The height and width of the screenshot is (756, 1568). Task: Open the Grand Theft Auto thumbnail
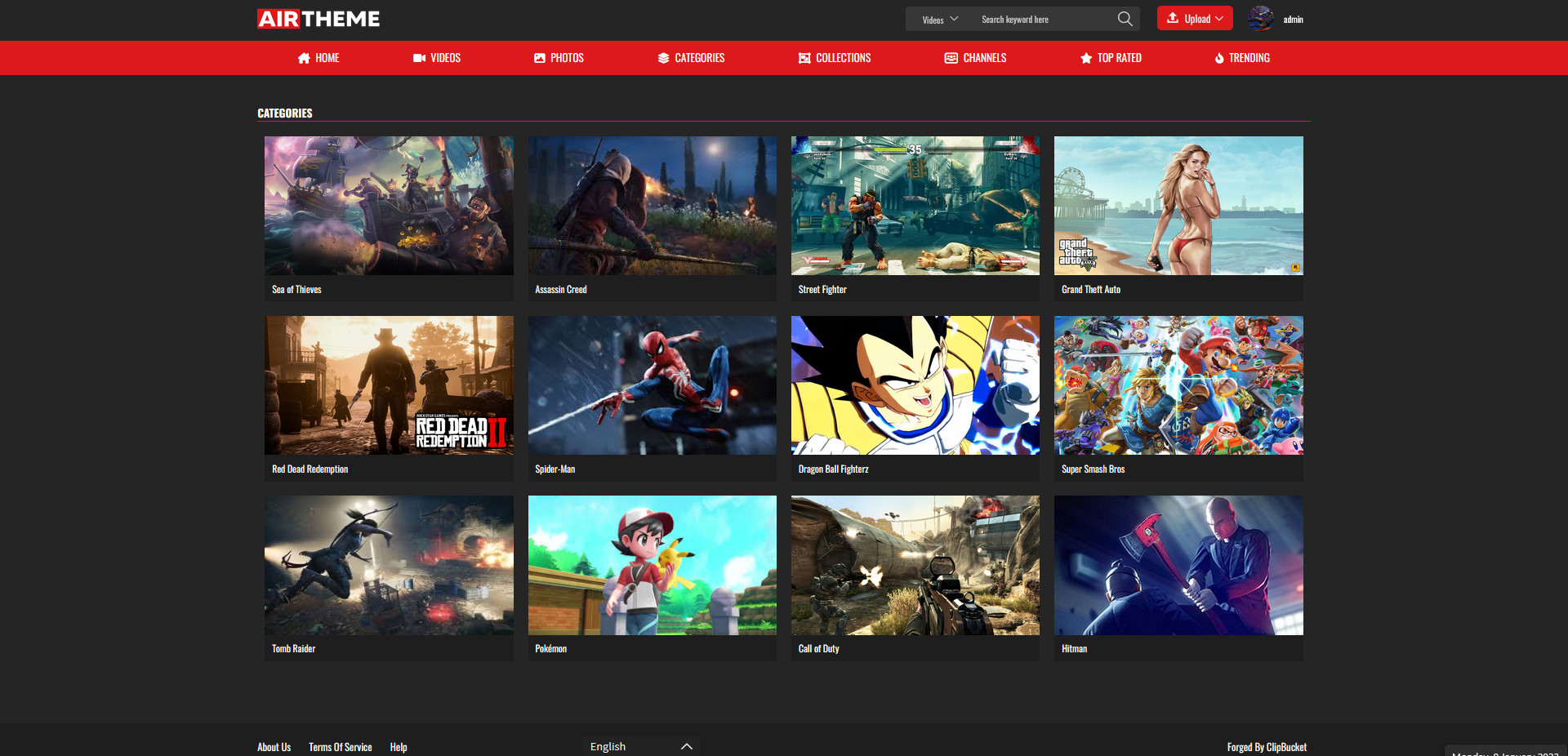coord(1178,206)
